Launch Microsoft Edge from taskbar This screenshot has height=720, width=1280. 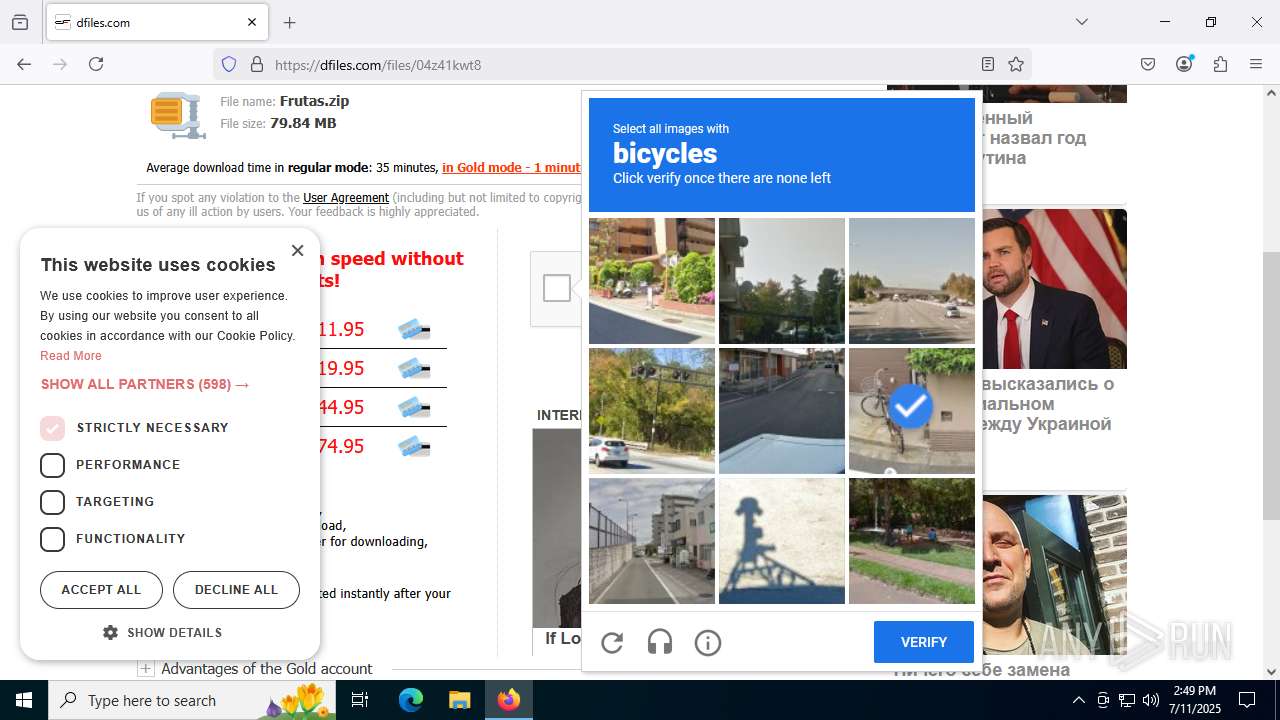411,700
